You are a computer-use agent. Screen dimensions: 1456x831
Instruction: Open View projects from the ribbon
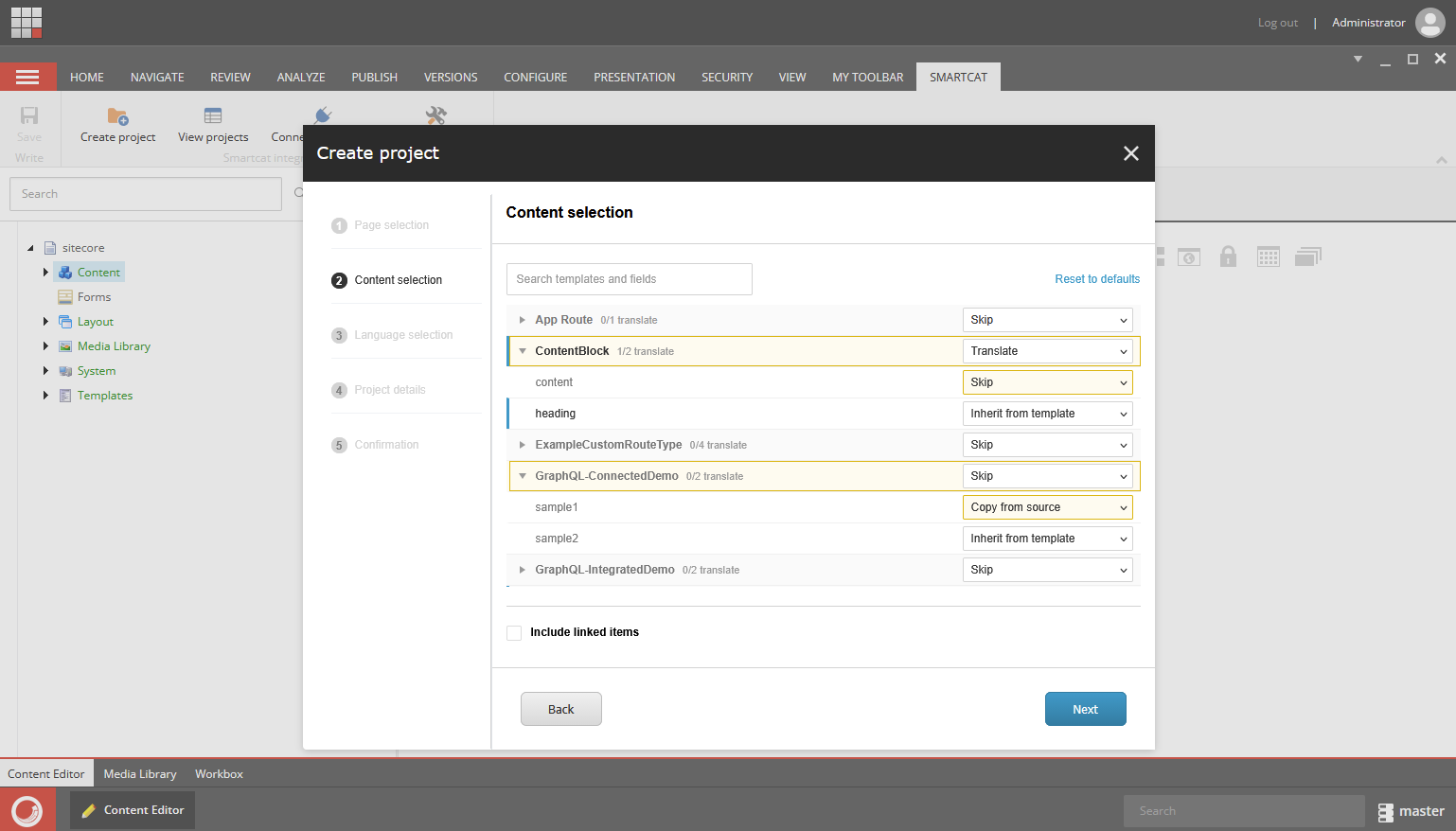(213, 126)
